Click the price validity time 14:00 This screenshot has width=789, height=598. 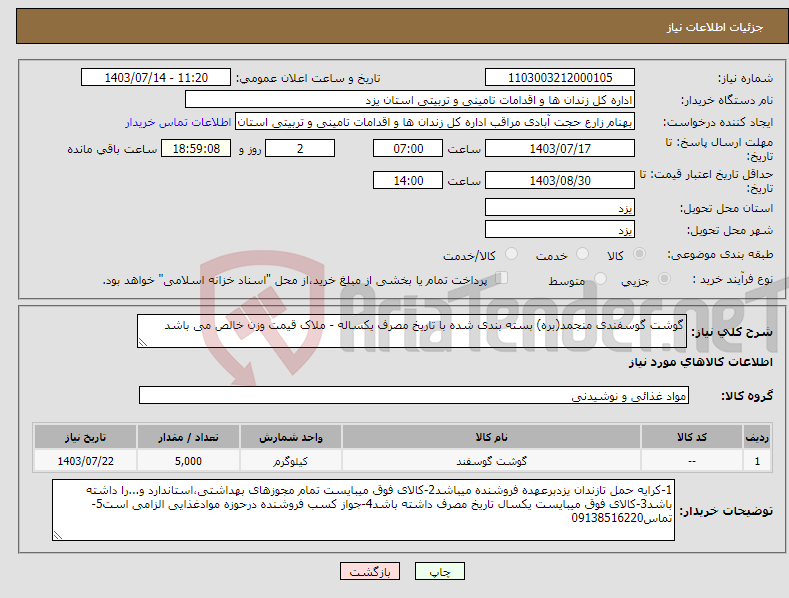[x=408, y=180]
